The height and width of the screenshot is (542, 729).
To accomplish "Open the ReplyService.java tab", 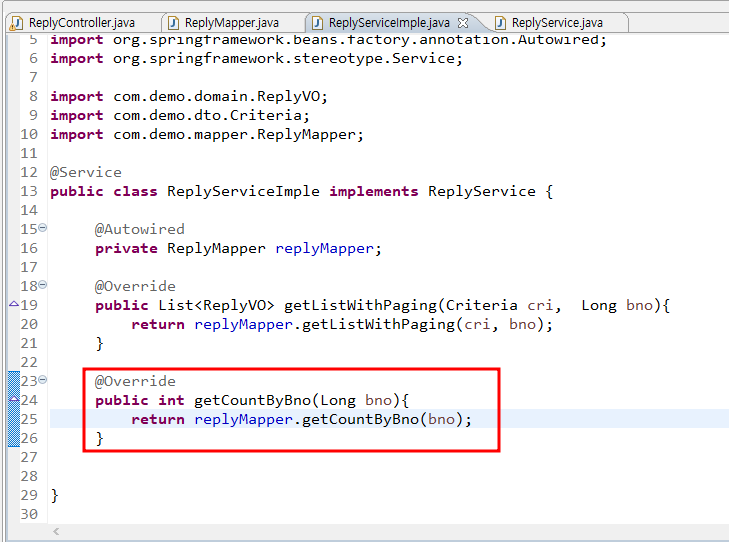I will coord(557,23).
